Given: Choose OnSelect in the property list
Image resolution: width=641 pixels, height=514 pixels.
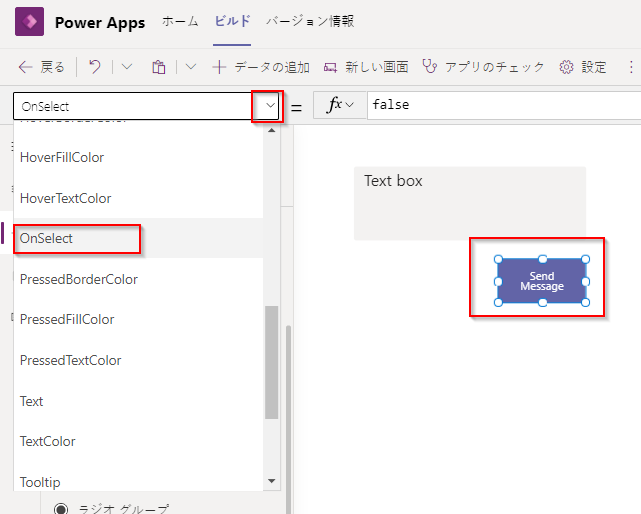Looking at the screenshot, I should click(x=138, y=238).
